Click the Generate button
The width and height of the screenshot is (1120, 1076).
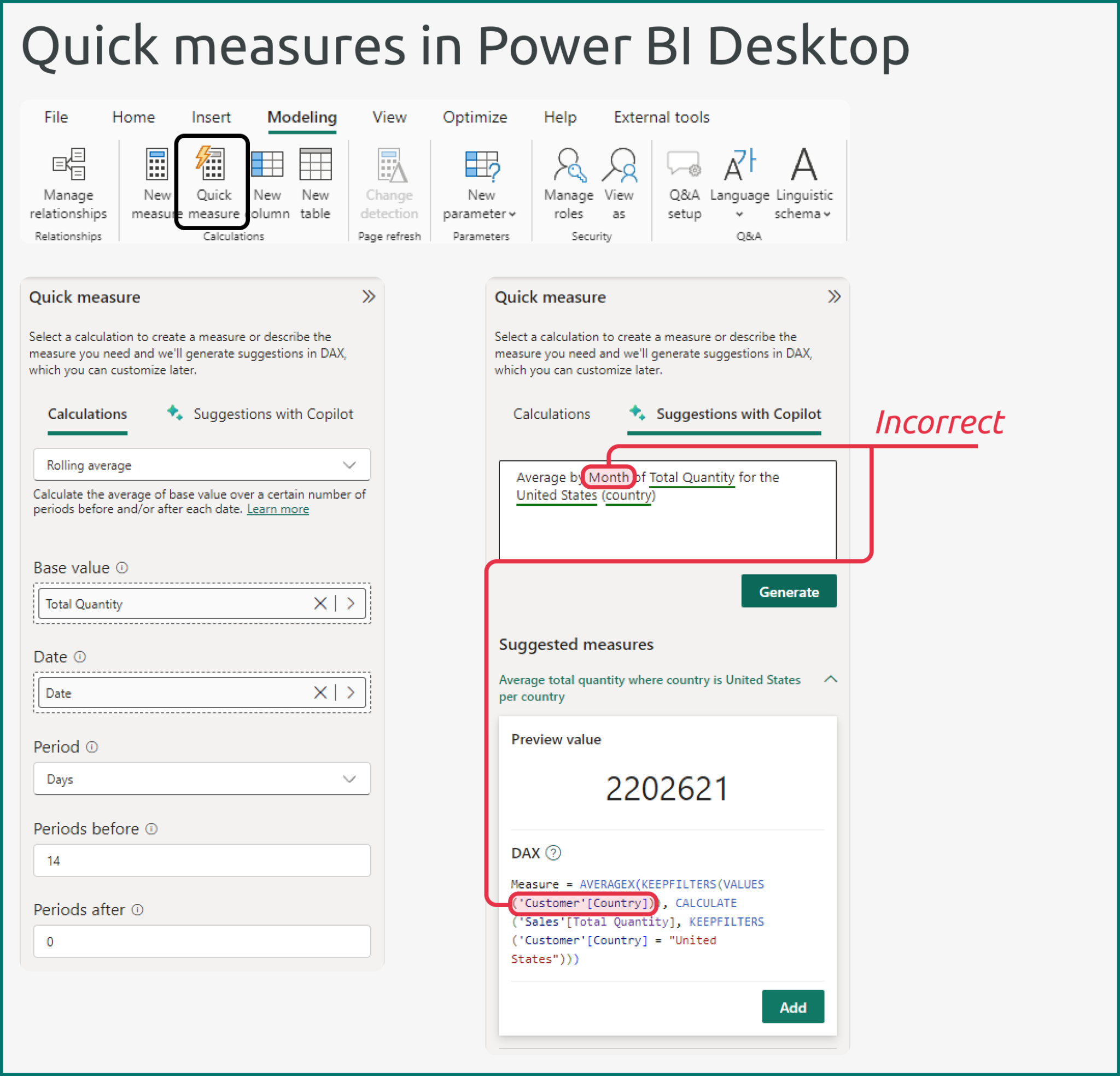[789, 592]
